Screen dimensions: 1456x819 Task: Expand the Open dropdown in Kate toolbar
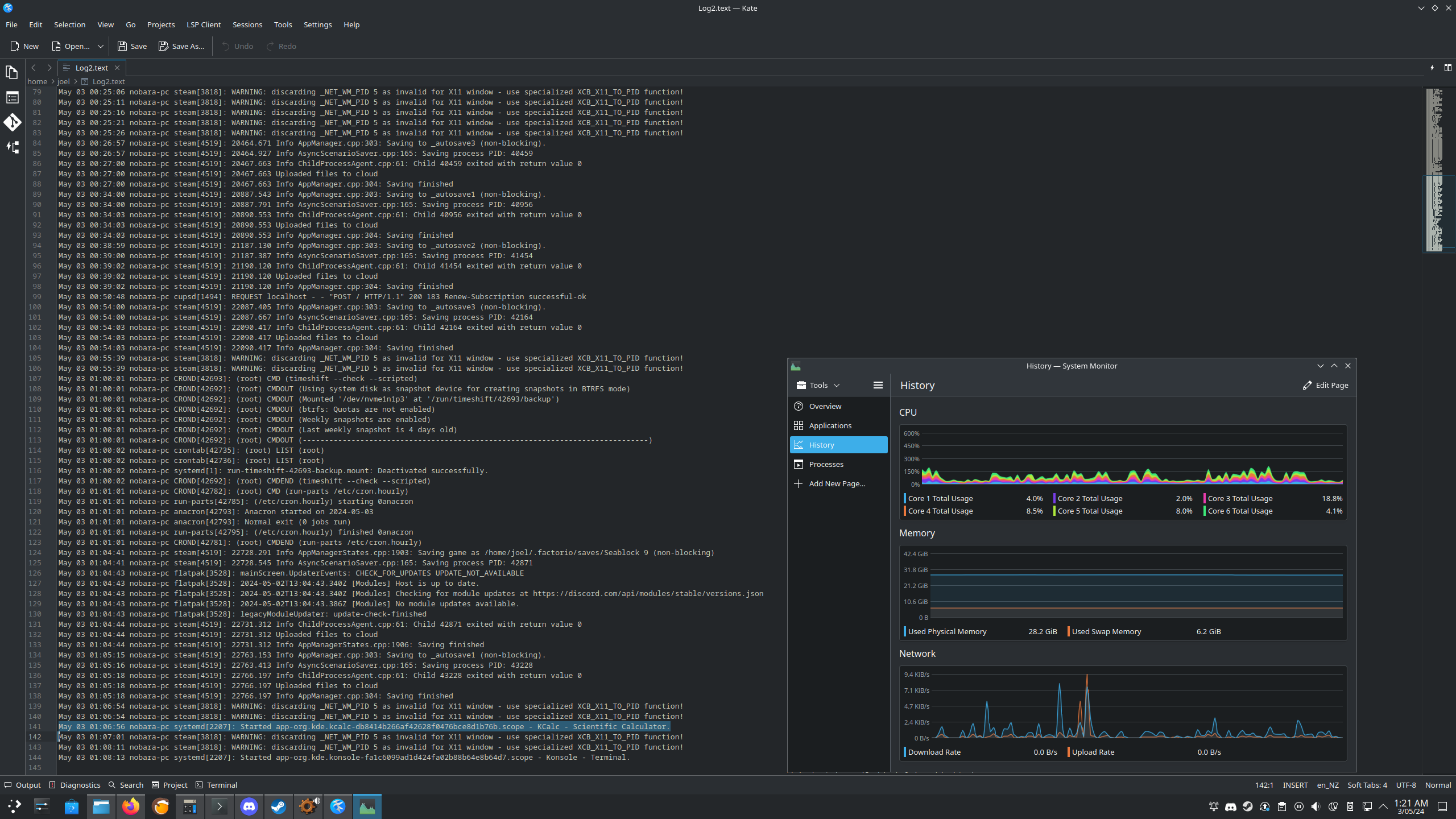pyautogui.click(x=99, y=46)
